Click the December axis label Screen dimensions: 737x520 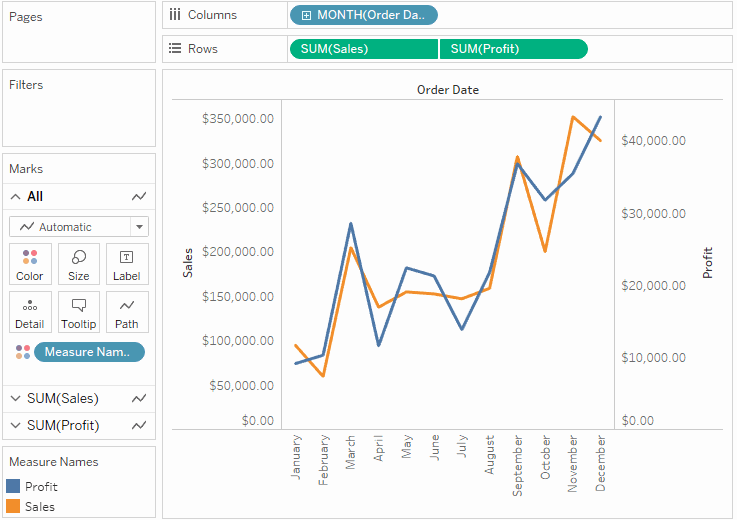601,463
